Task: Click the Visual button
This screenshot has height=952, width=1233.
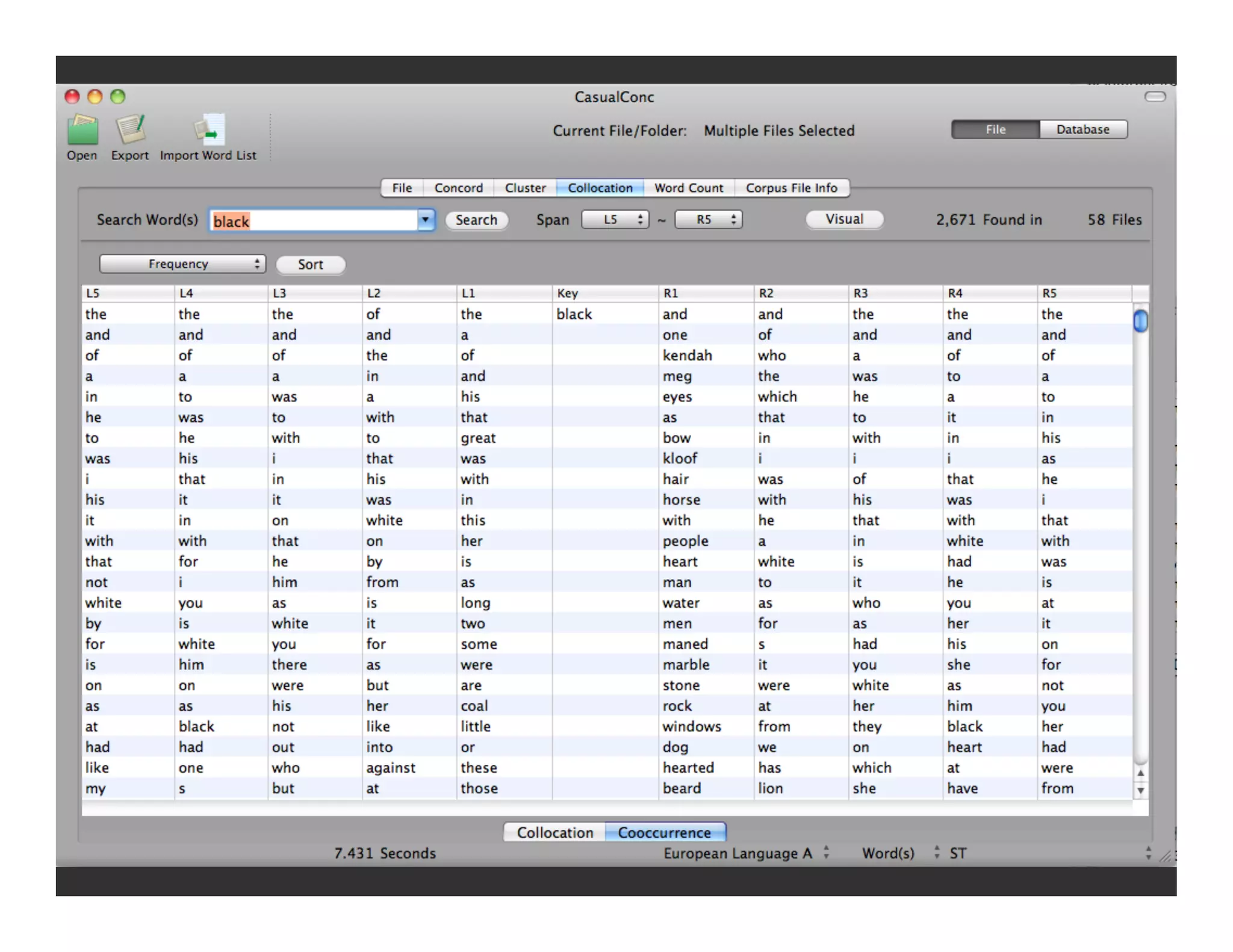Action: tap(844, 219)
